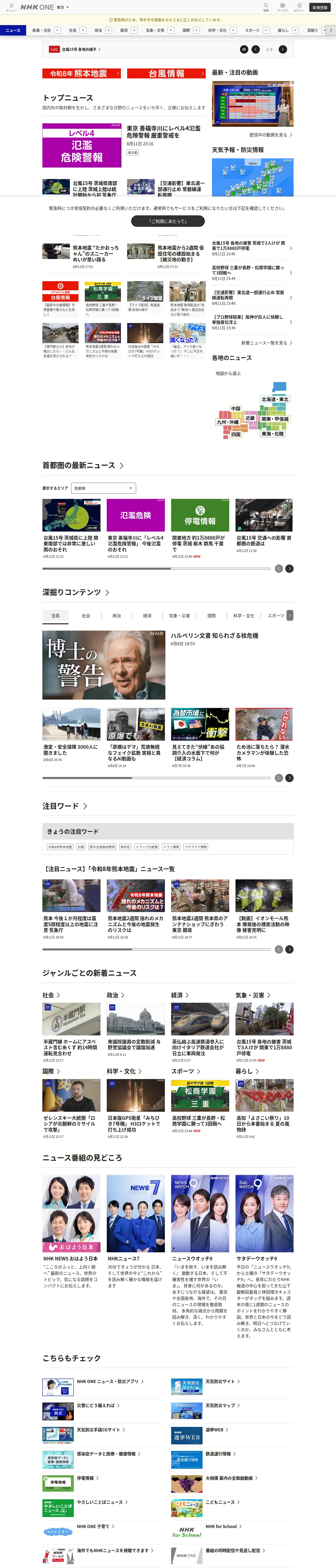This screenshot has height=1568, width=336.
Task: Next arrow in 注目ニュース carousel
Action: point(290,950)
